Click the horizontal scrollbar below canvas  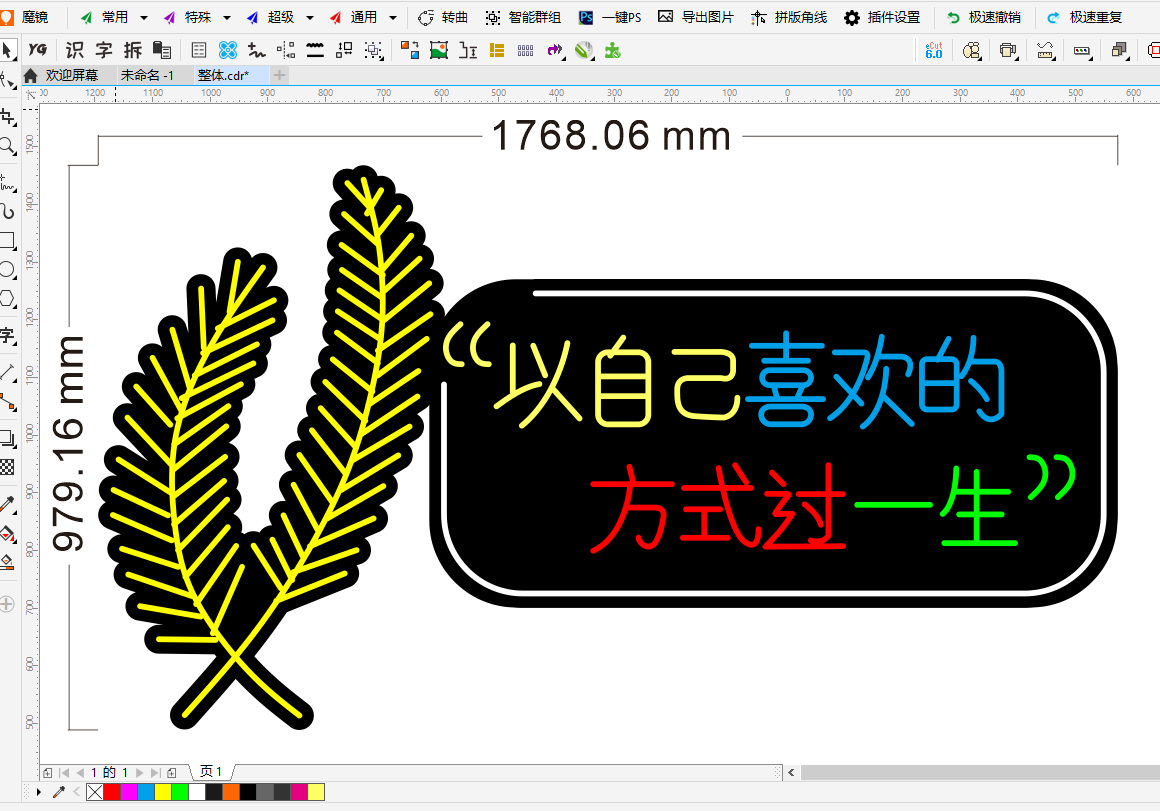980,772
